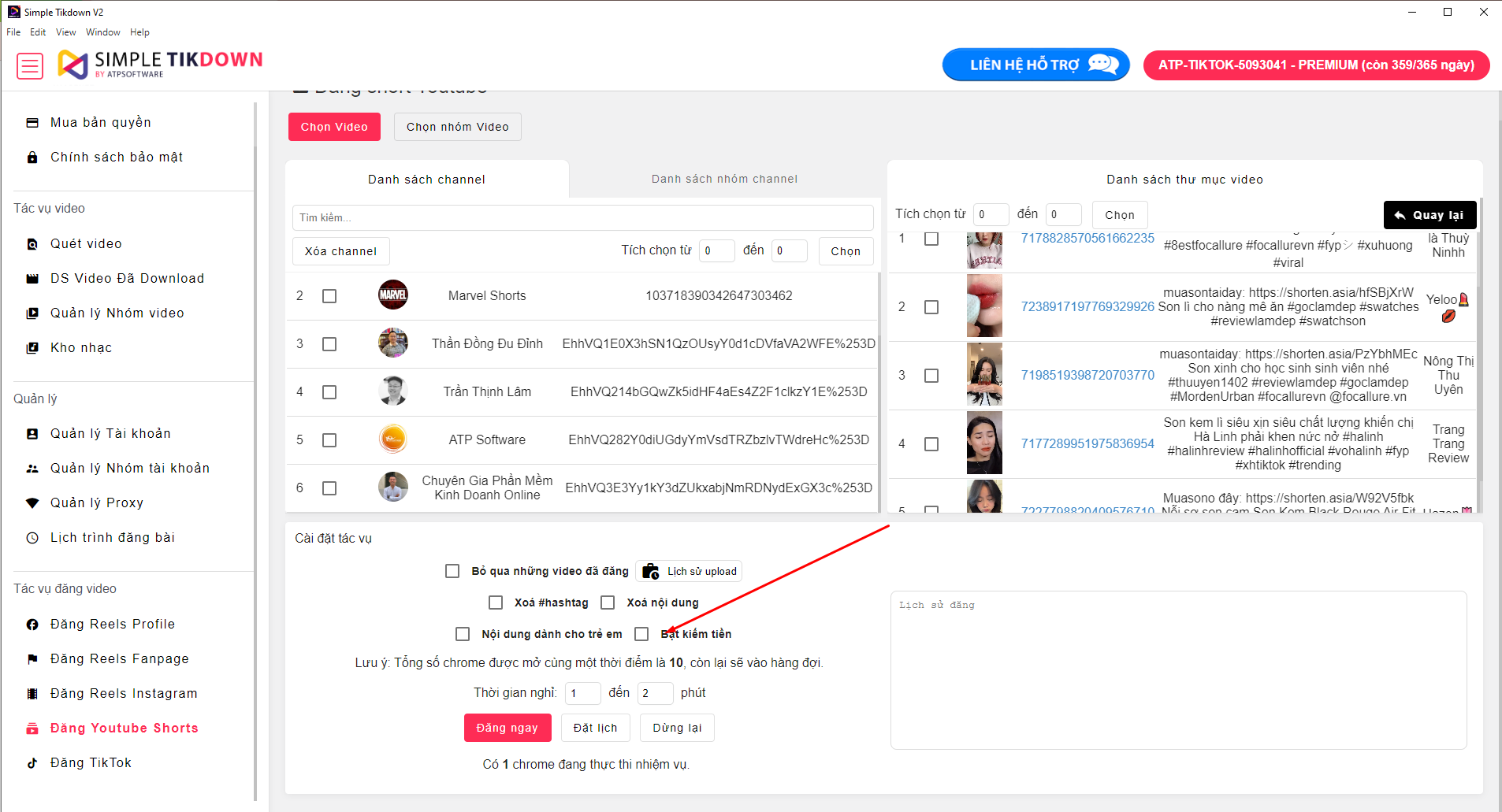
Task: Select video 7198519398720703770 checkbox
Action: [931, 376]
